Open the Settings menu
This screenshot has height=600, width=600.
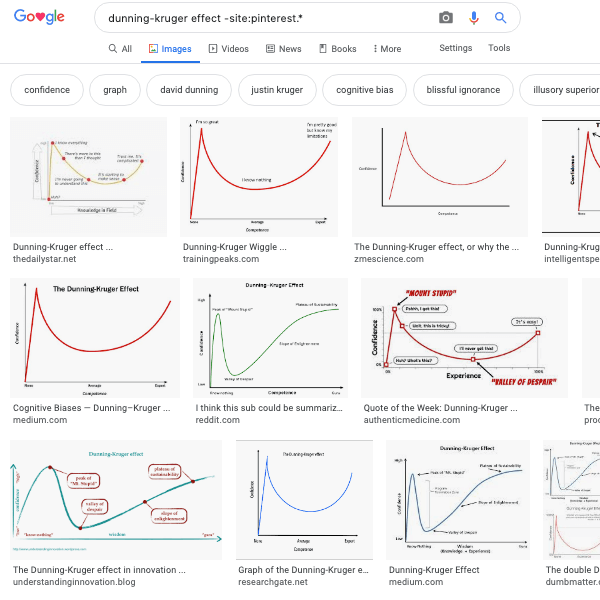(x=456, y=48)
